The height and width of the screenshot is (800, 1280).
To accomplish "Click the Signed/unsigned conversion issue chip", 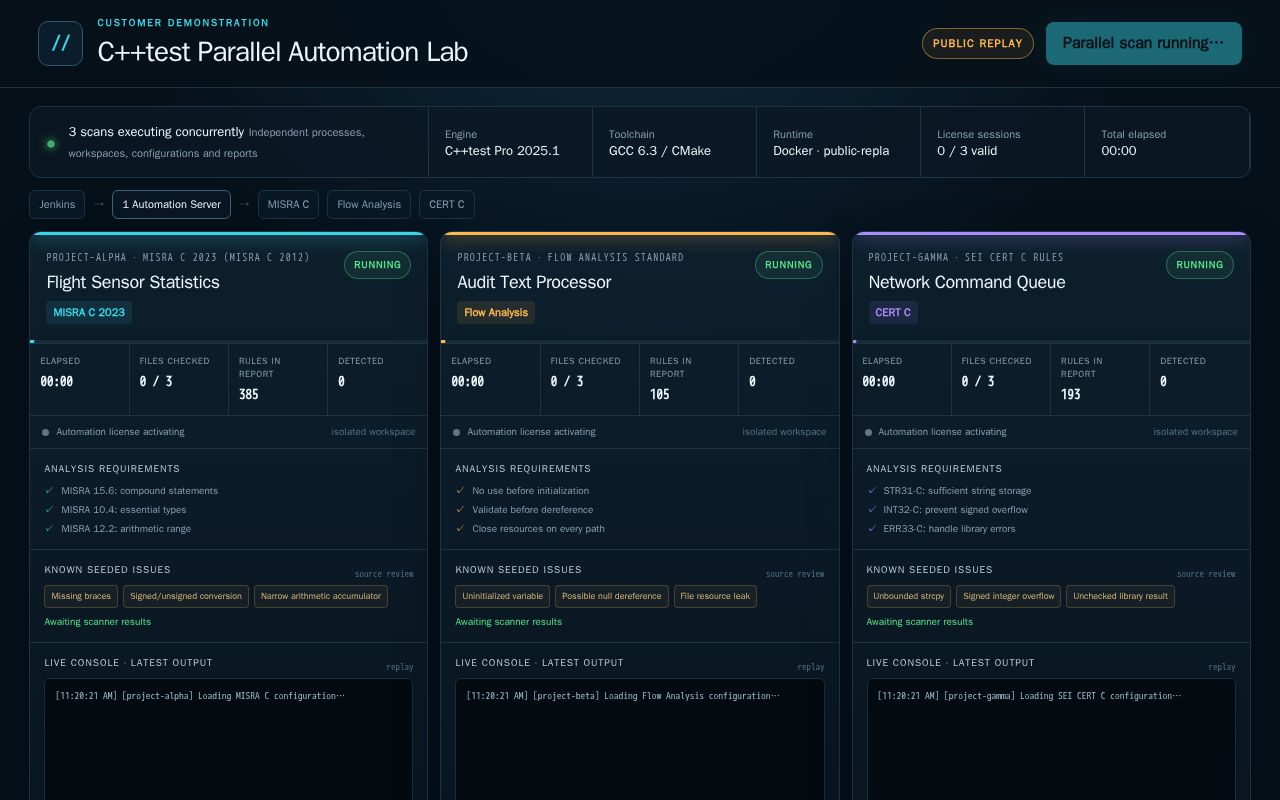I will (186, 596).
